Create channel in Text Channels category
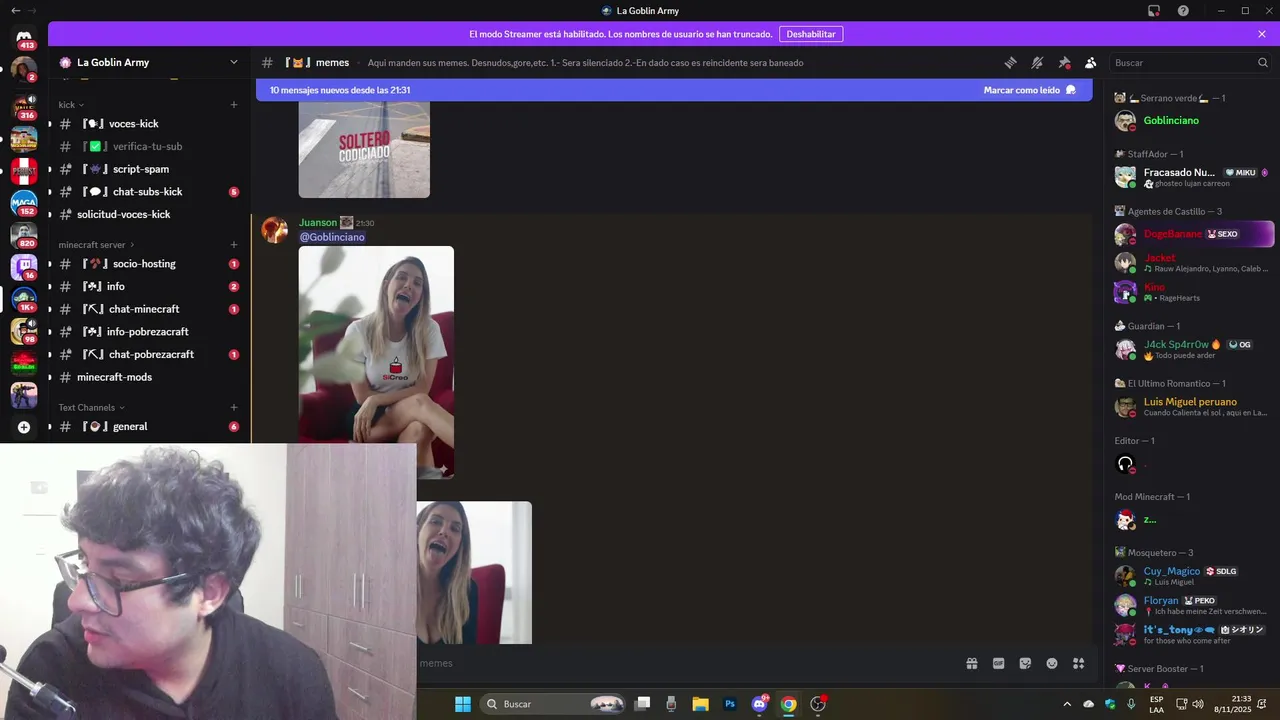The width and height of the screenshot is (1280, 720). tap(234, 407)
